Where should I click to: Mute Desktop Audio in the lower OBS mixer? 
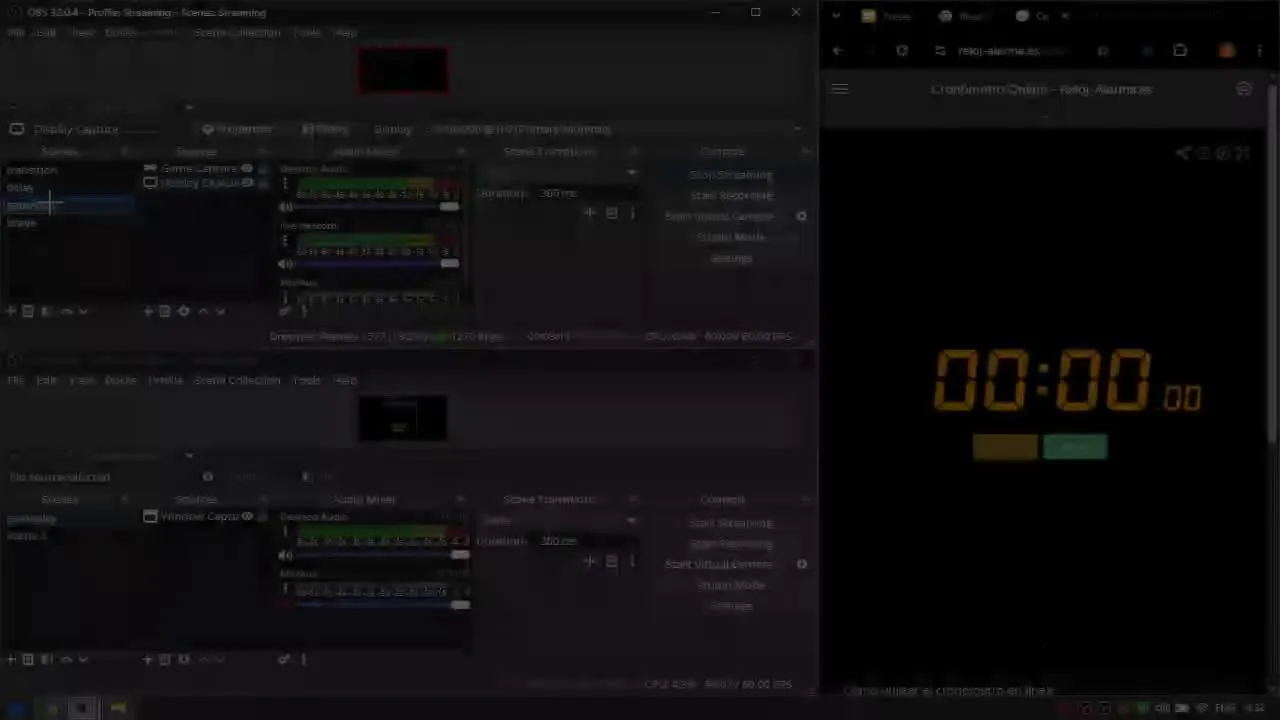point(286,555)
